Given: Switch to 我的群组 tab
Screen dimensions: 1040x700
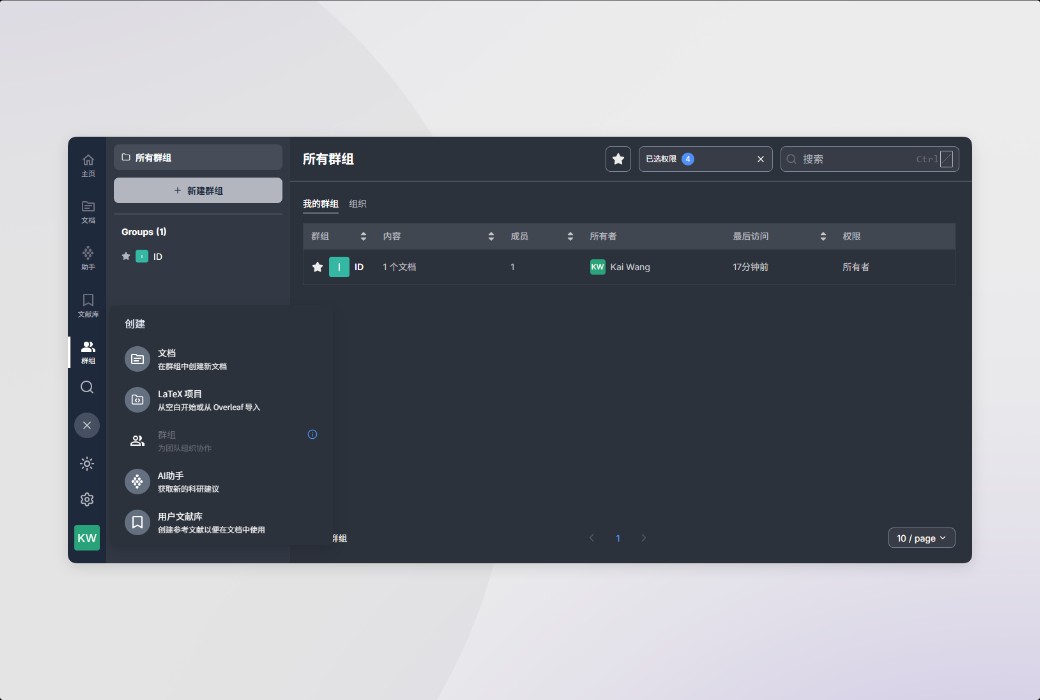Looking at the screenshot, I should tap(320, 204).
